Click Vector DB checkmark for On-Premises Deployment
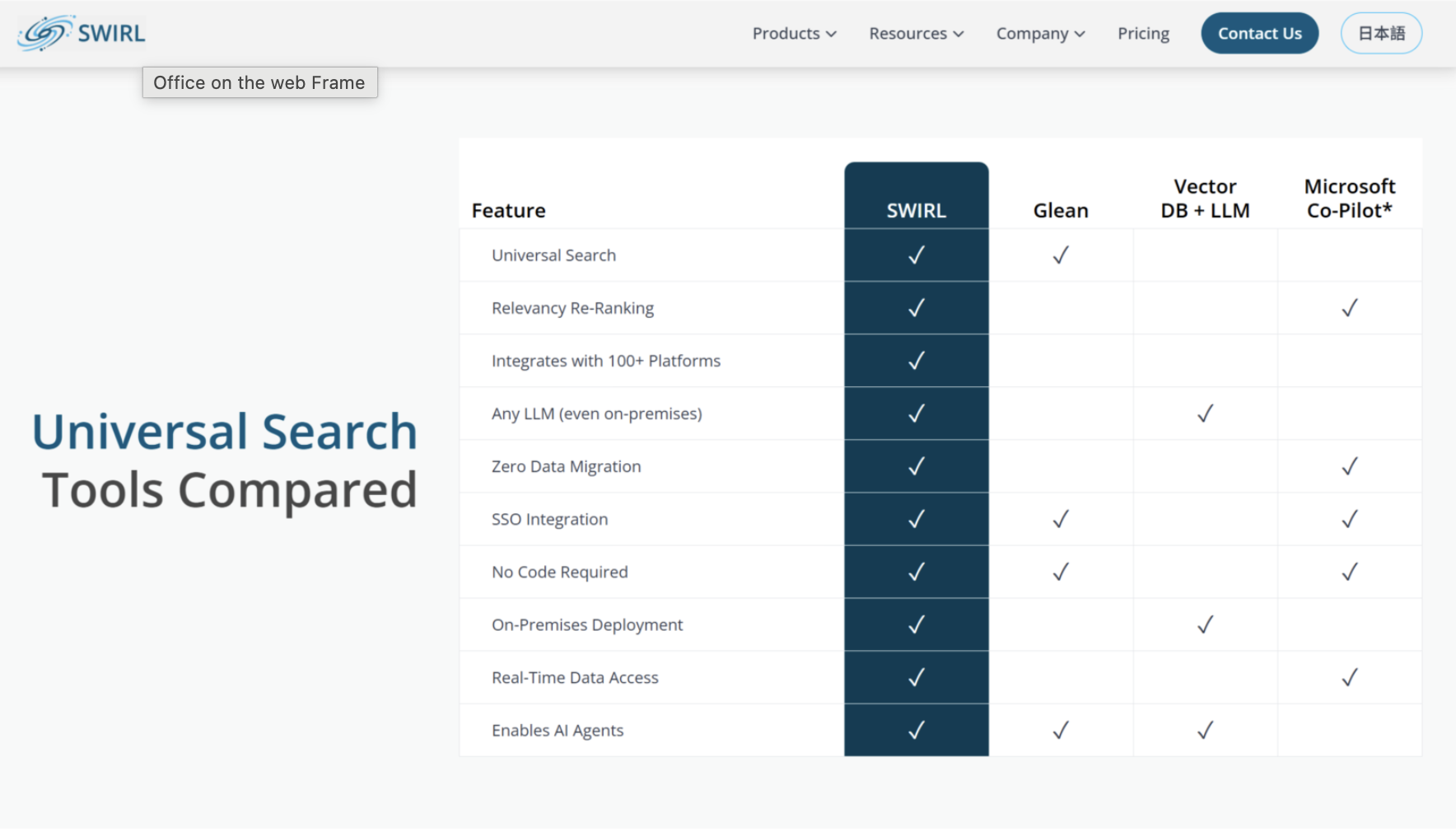Viewport: 1456px width, 832px height. click(x=1205, y=624)
